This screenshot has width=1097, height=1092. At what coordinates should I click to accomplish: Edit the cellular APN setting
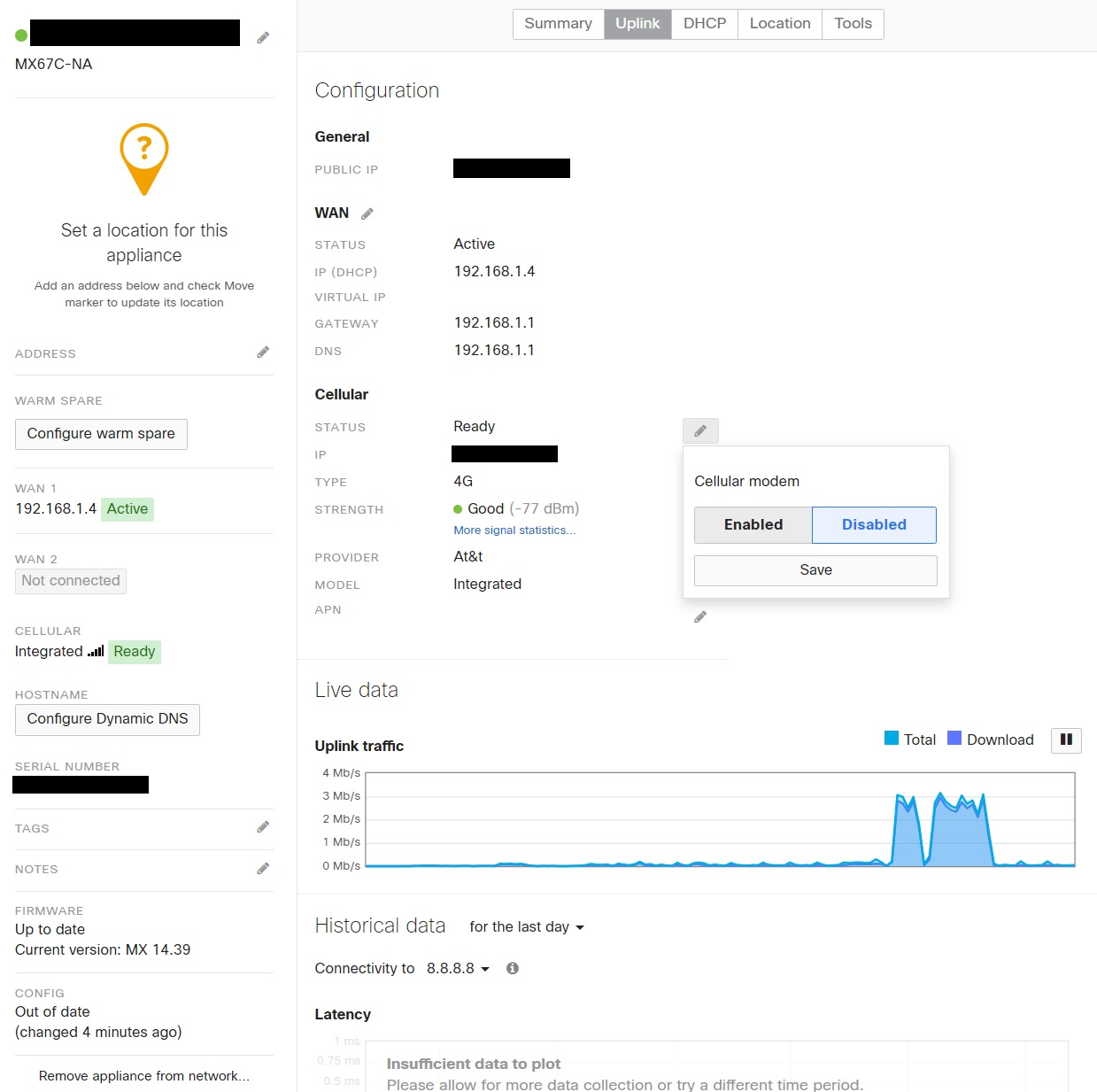(x=699, y=616)
